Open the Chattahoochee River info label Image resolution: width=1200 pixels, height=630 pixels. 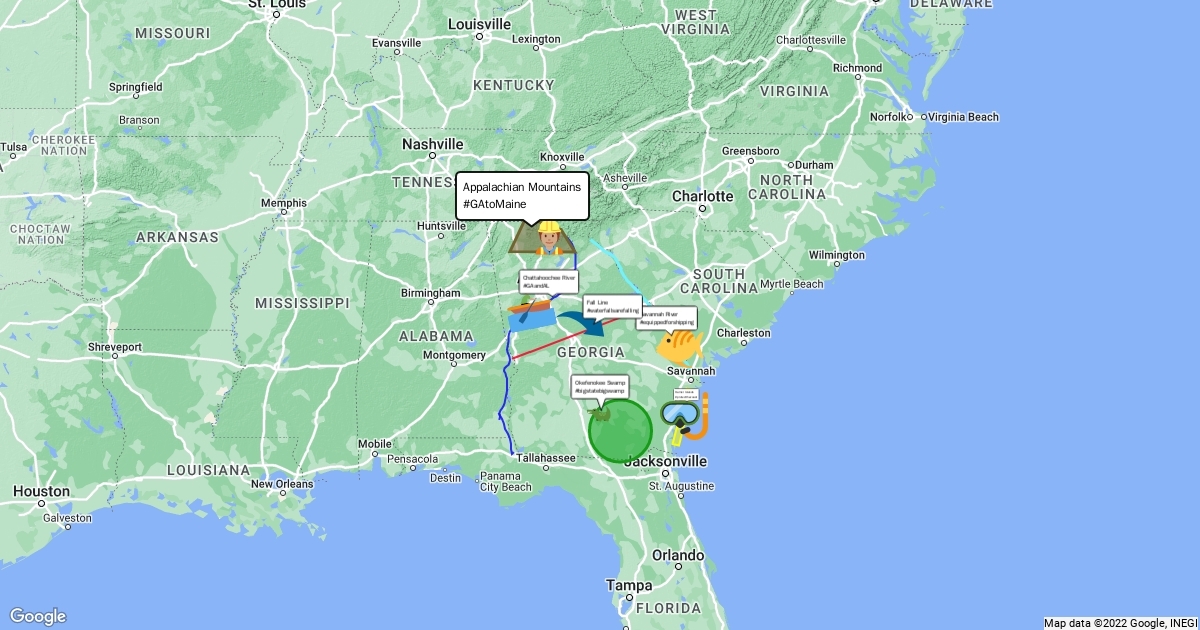coord(548,281)
